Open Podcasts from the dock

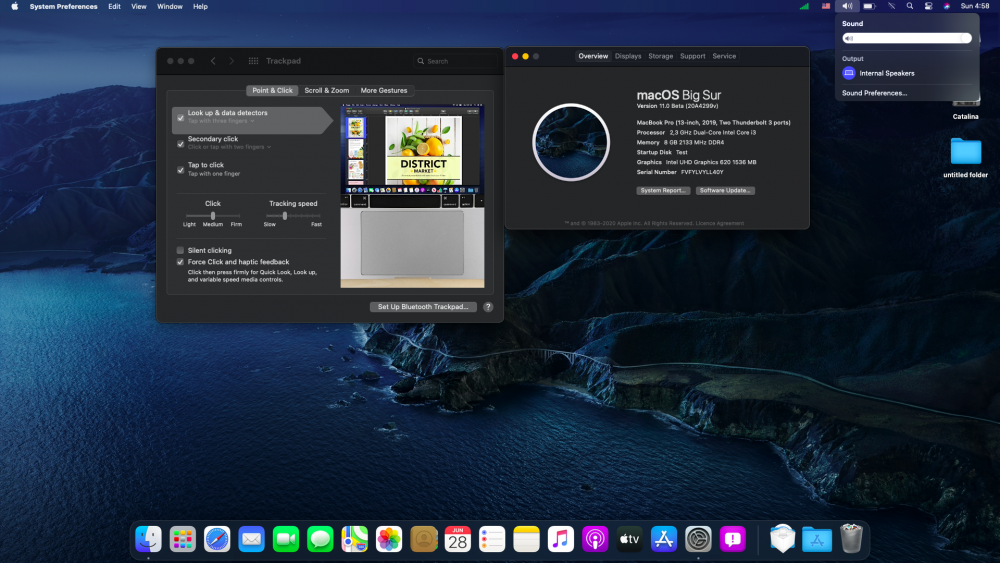click(595, 539)
